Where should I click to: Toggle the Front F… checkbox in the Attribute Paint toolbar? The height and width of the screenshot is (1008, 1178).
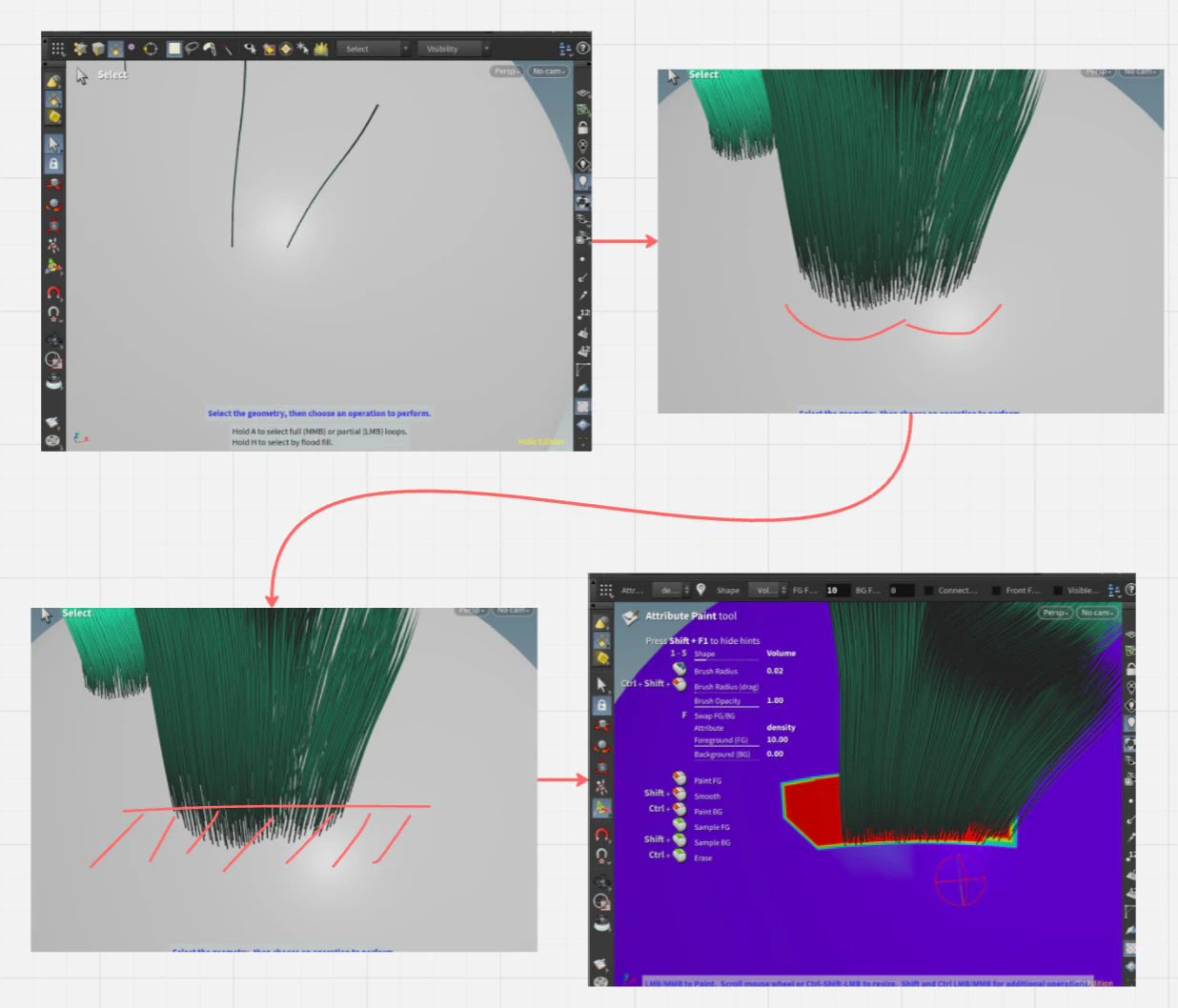coord(996,591)
